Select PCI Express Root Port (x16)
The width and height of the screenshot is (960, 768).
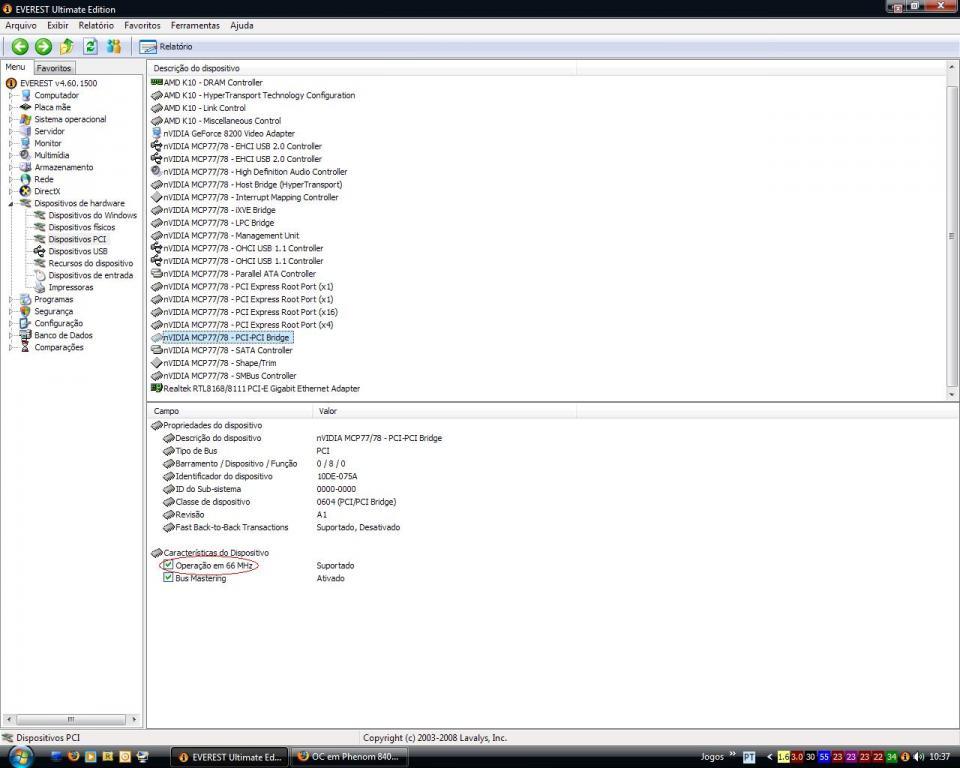[x=250, y=312]
